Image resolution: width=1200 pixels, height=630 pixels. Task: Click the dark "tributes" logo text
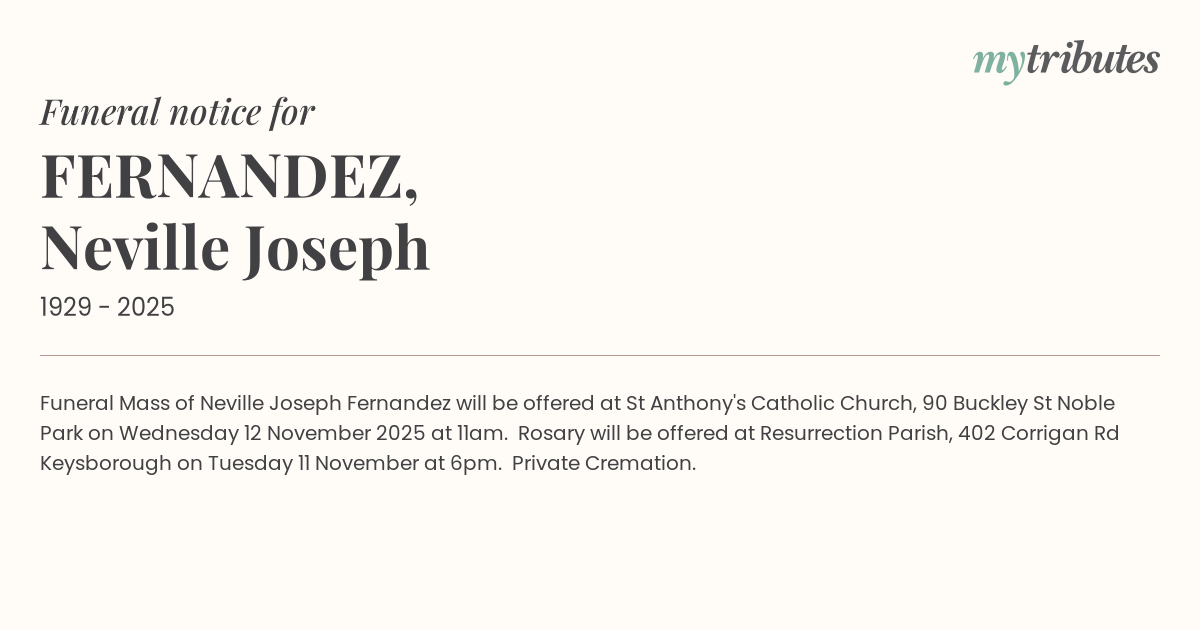1092,59
